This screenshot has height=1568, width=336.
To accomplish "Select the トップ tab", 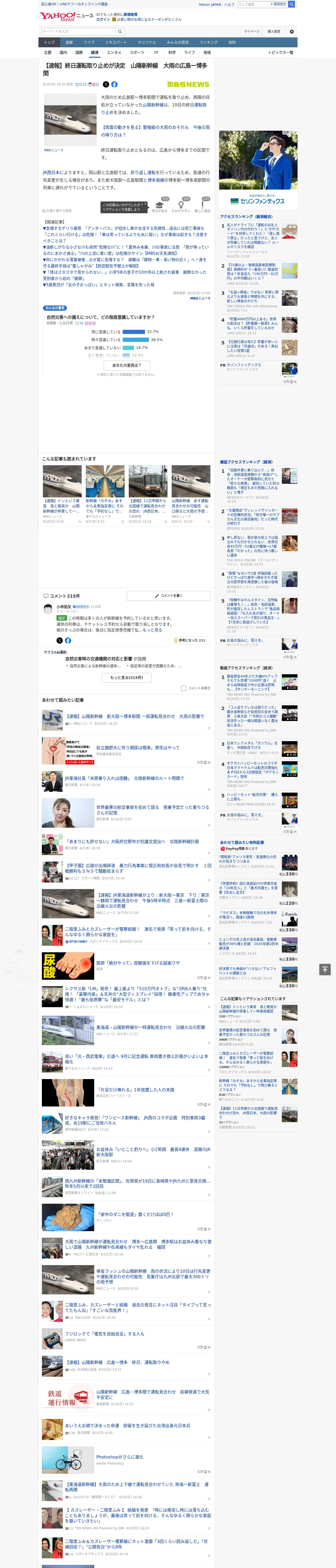I will pos(49,43).
